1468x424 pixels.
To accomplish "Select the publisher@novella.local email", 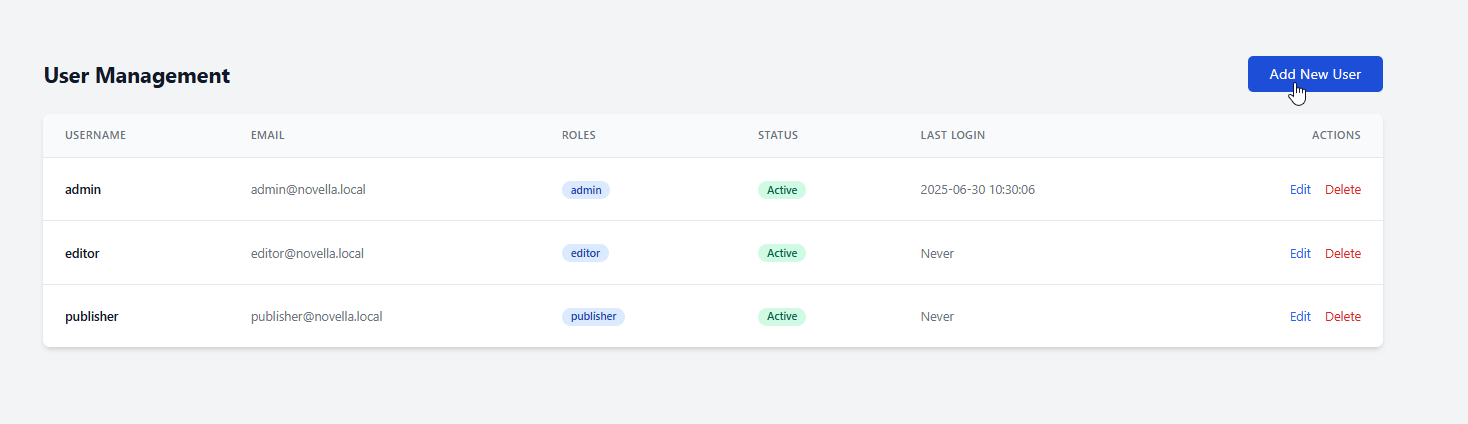I will click(x=316, y=317).
